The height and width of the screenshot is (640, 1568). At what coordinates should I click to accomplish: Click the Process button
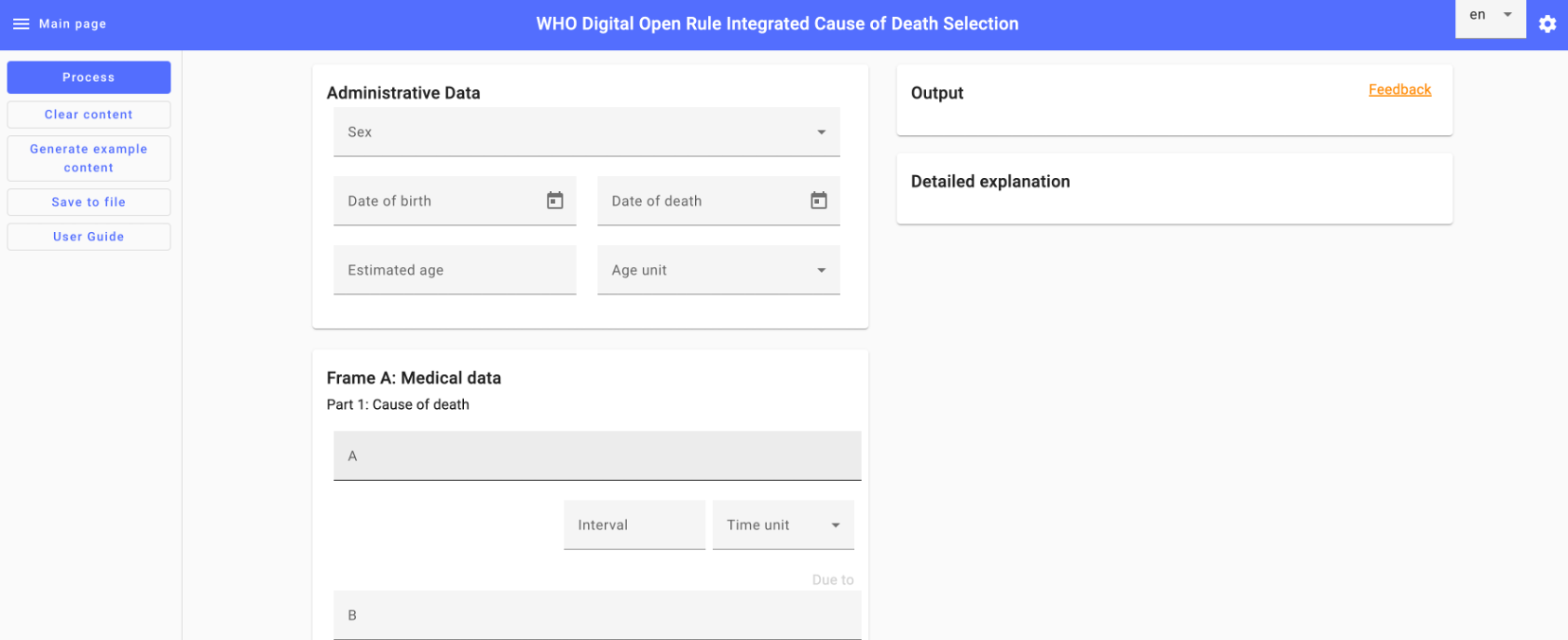coord(89,78)
